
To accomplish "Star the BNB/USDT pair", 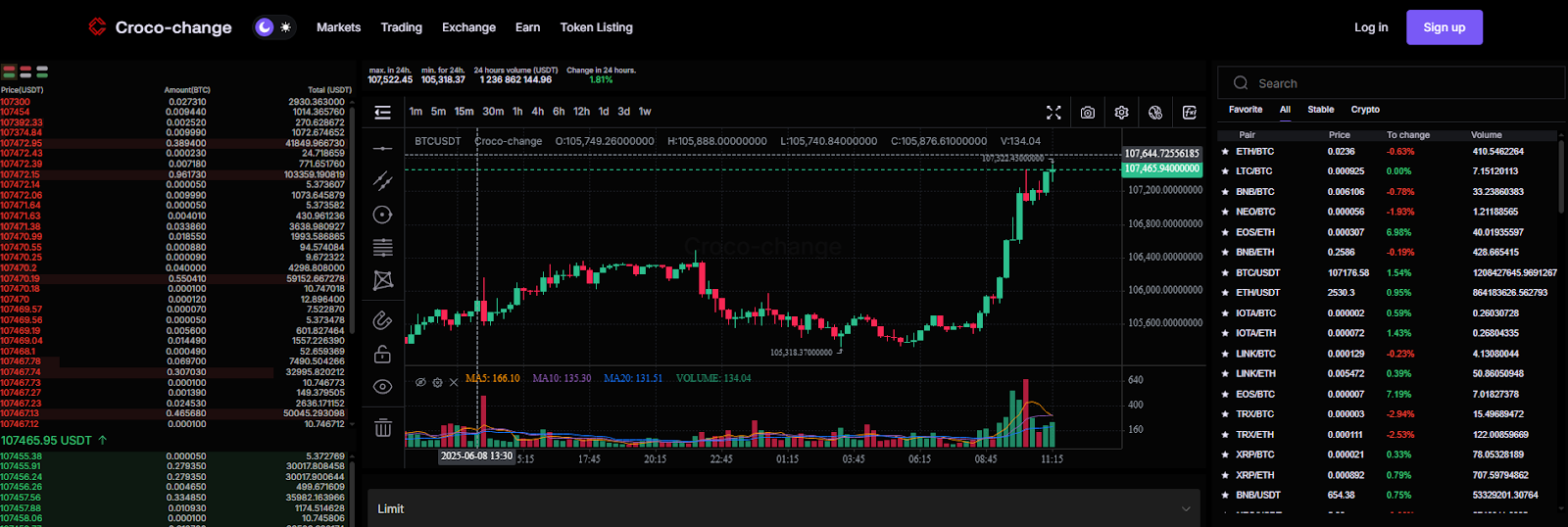I will click(x=1225, y=496).
